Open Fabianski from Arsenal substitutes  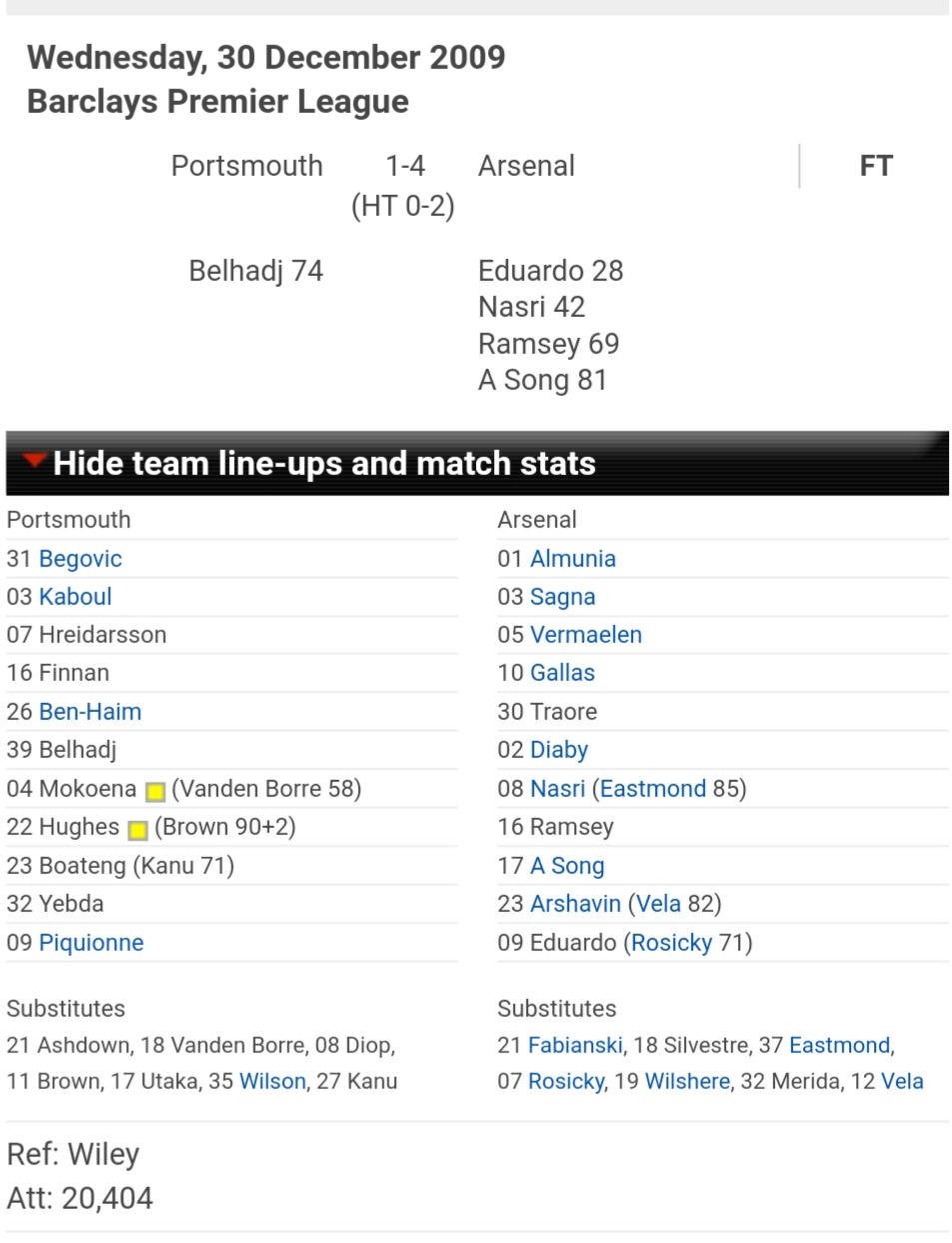[x=575, y=1046]
